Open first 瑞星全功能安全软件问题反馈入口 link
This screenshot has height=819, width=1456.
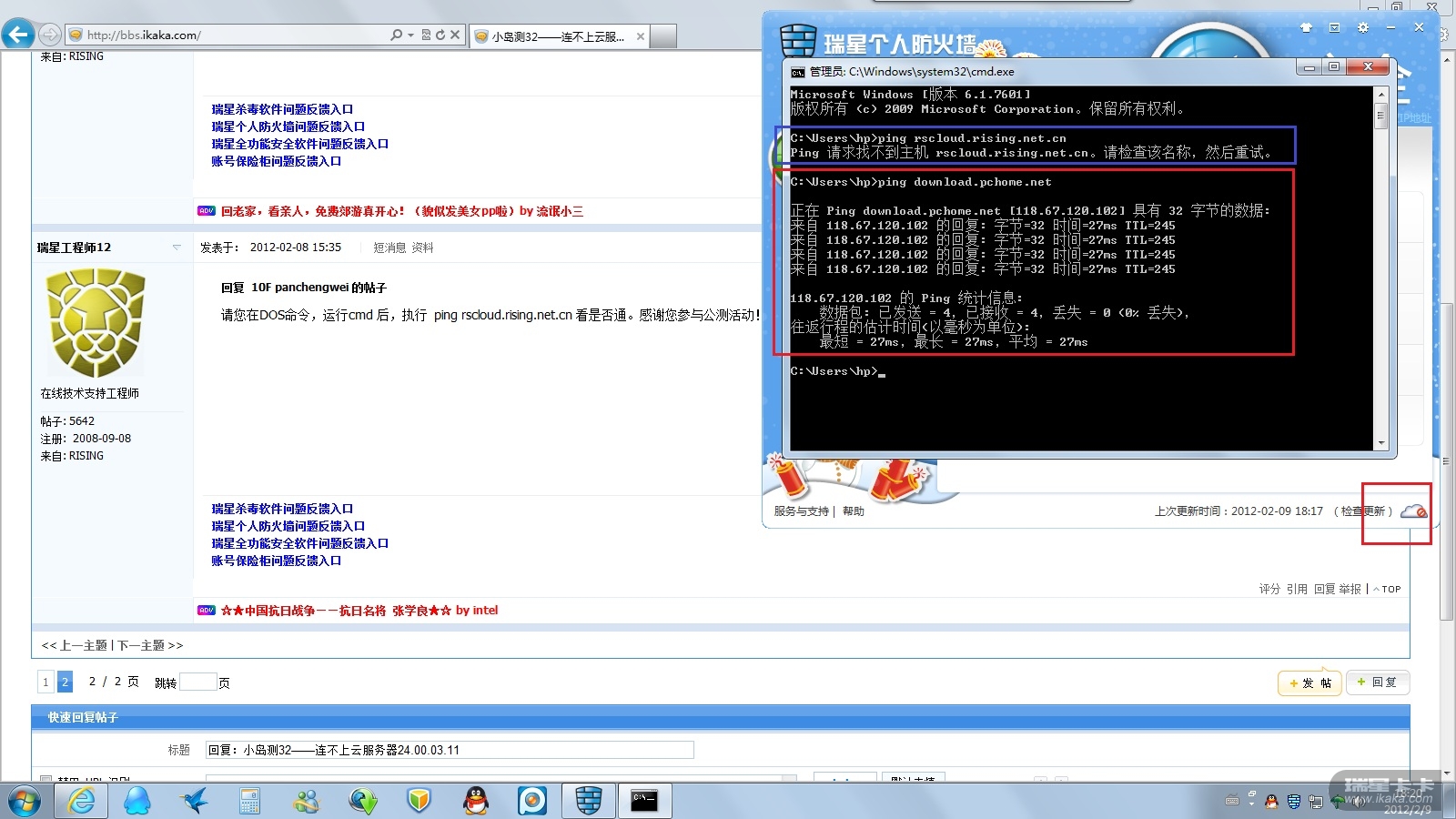coord(299,144)
